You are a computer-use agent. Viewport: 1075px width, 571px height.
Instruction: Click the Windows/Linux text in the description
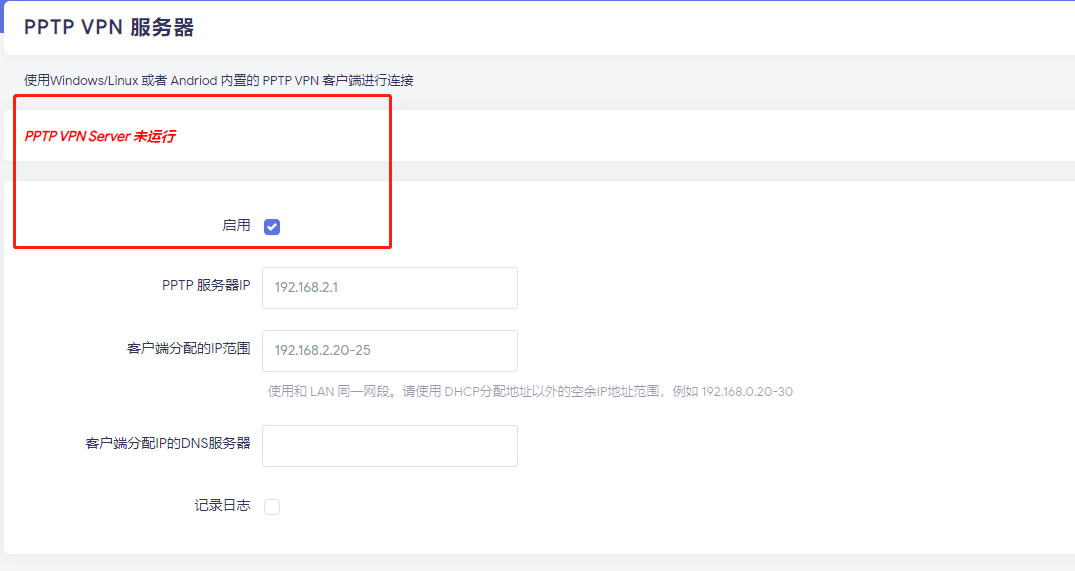click(x=94, y=80)
